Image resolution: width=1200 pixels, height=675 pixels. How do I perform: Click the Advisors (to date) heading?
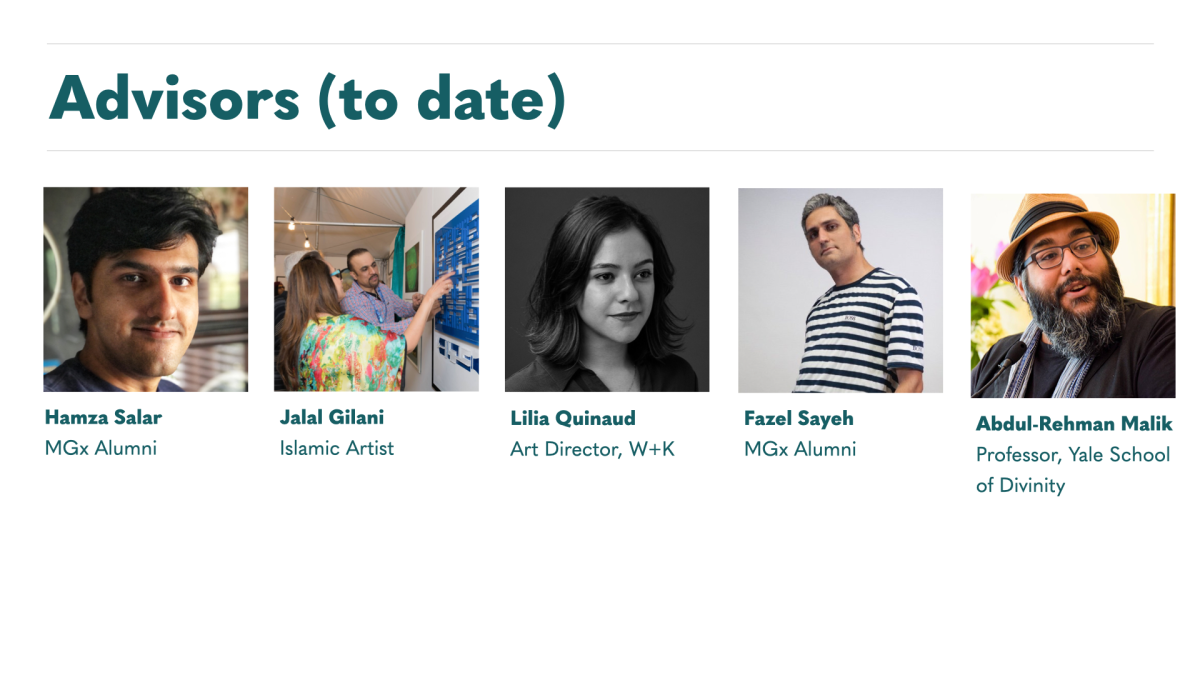(307, 99)
